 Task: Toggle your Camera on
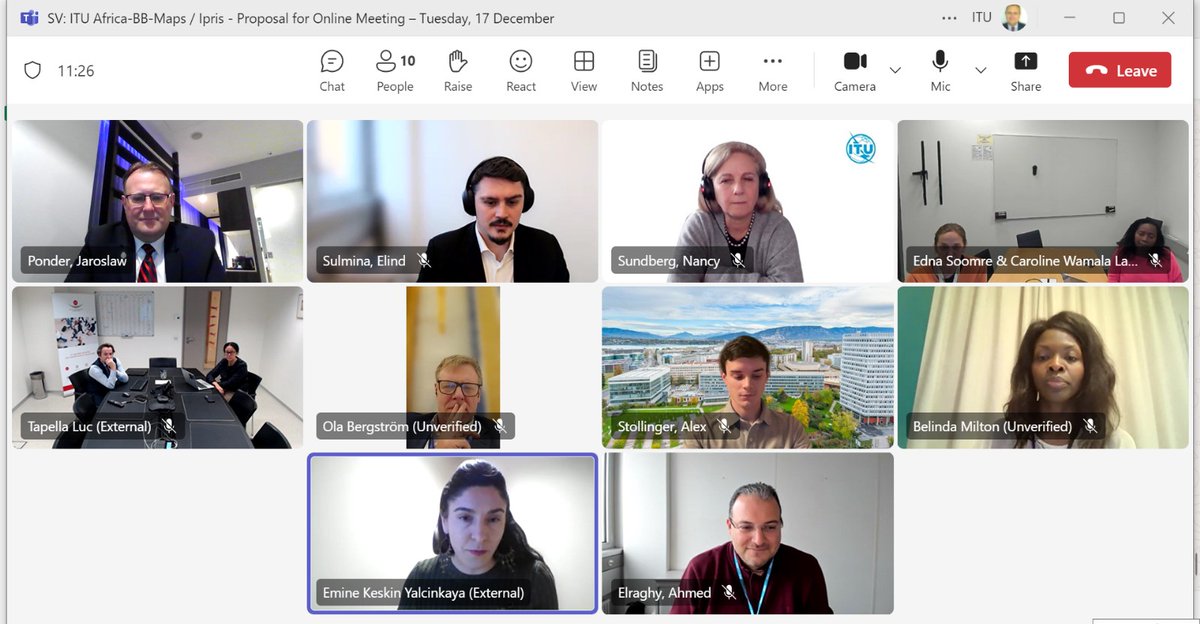[854, 70]
